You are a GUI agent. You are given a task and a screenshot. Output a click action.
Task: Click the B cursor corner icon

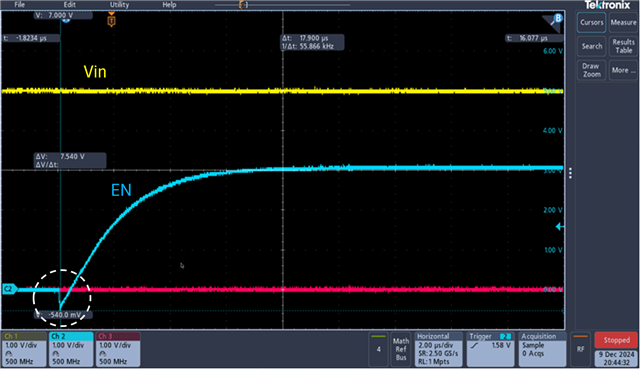click(x=553, y=23)
